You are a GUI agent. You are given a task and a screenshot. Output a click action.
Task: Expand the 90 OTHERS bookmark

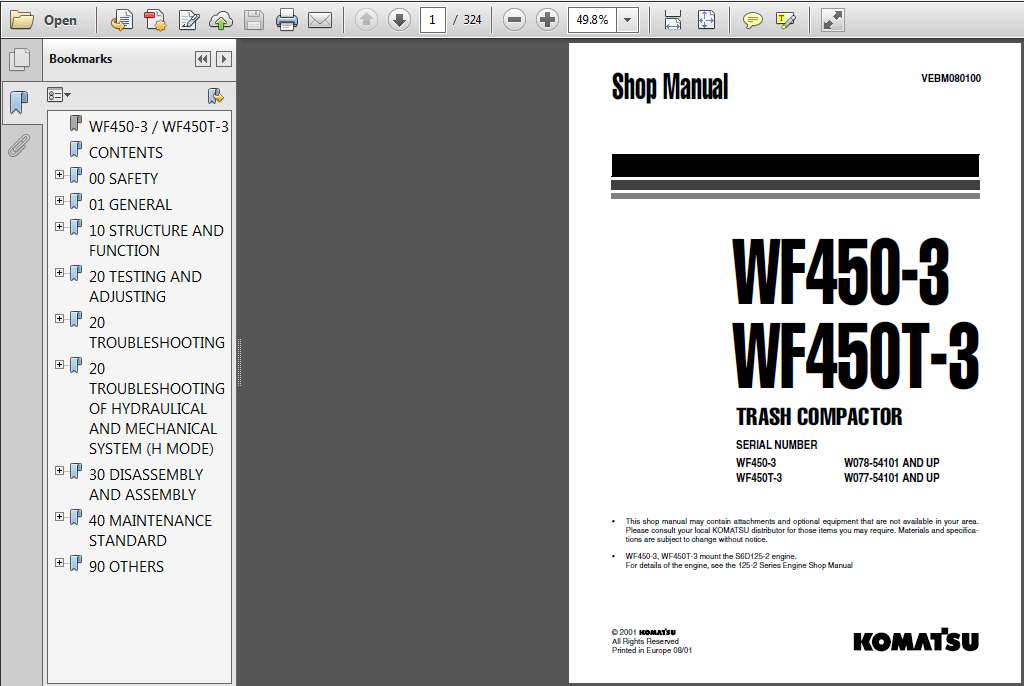tap(59, 563)
